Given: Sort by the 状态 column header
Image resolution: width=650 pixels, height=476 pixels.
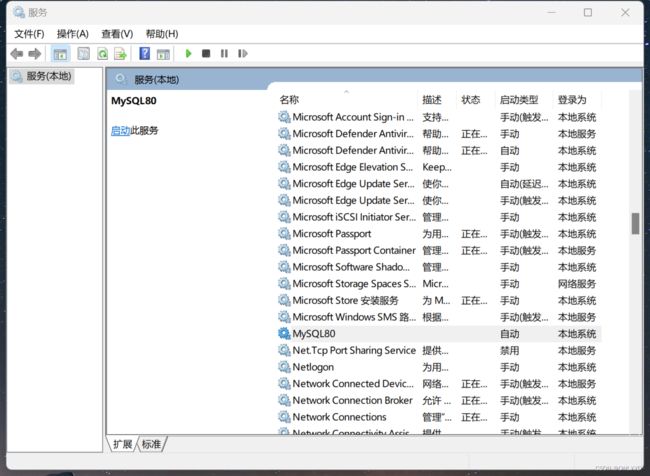Looking at the screenshot, I should 471,100.
